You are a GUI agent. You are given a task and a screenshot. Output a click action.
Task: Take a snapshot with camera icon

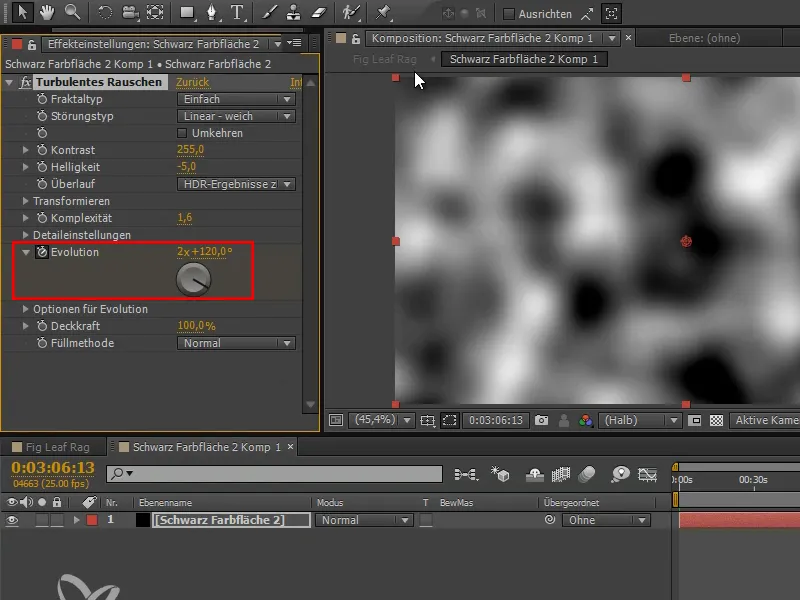(x=541, y=420)
